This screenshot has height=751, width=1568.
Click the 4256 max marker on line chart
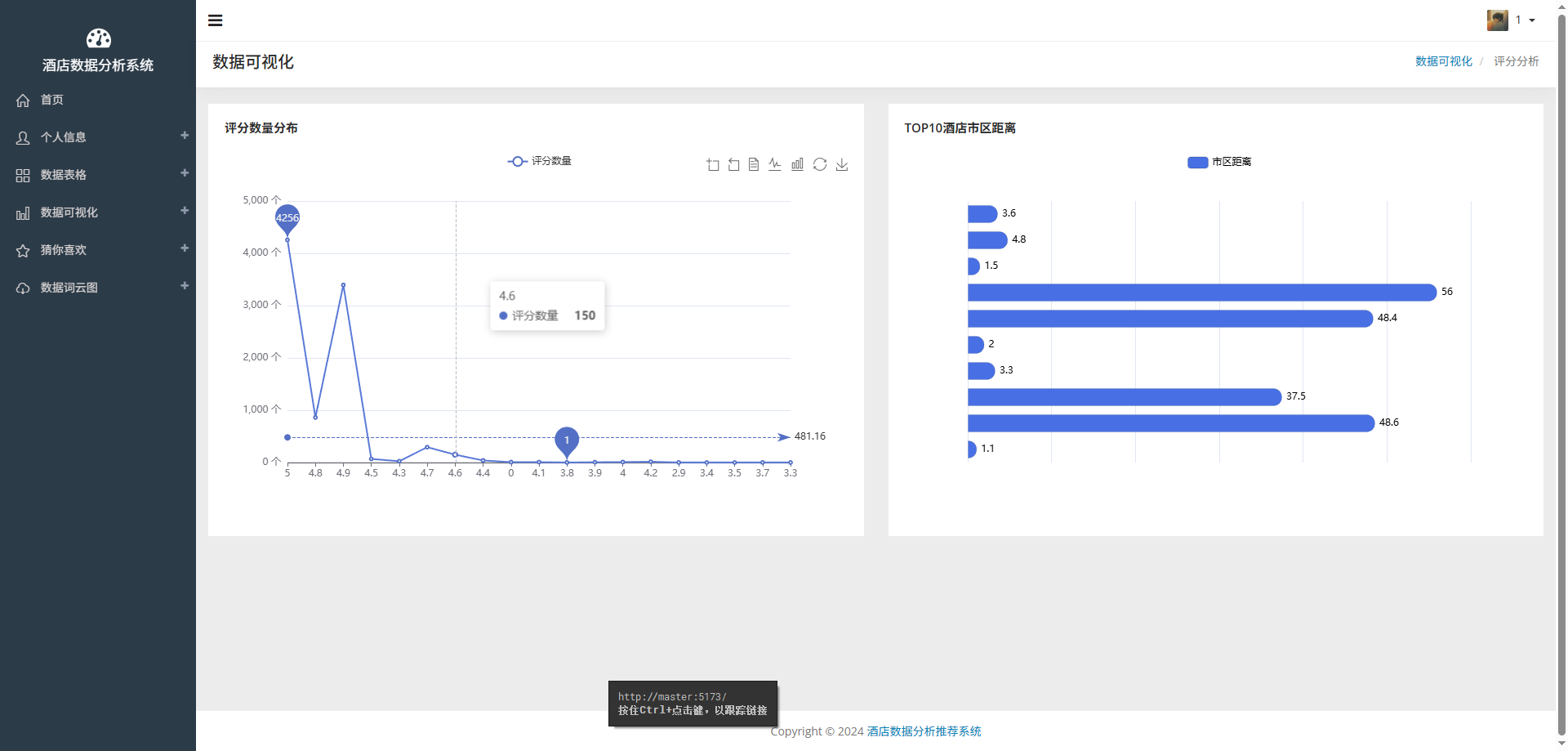[x=287, y=217]
